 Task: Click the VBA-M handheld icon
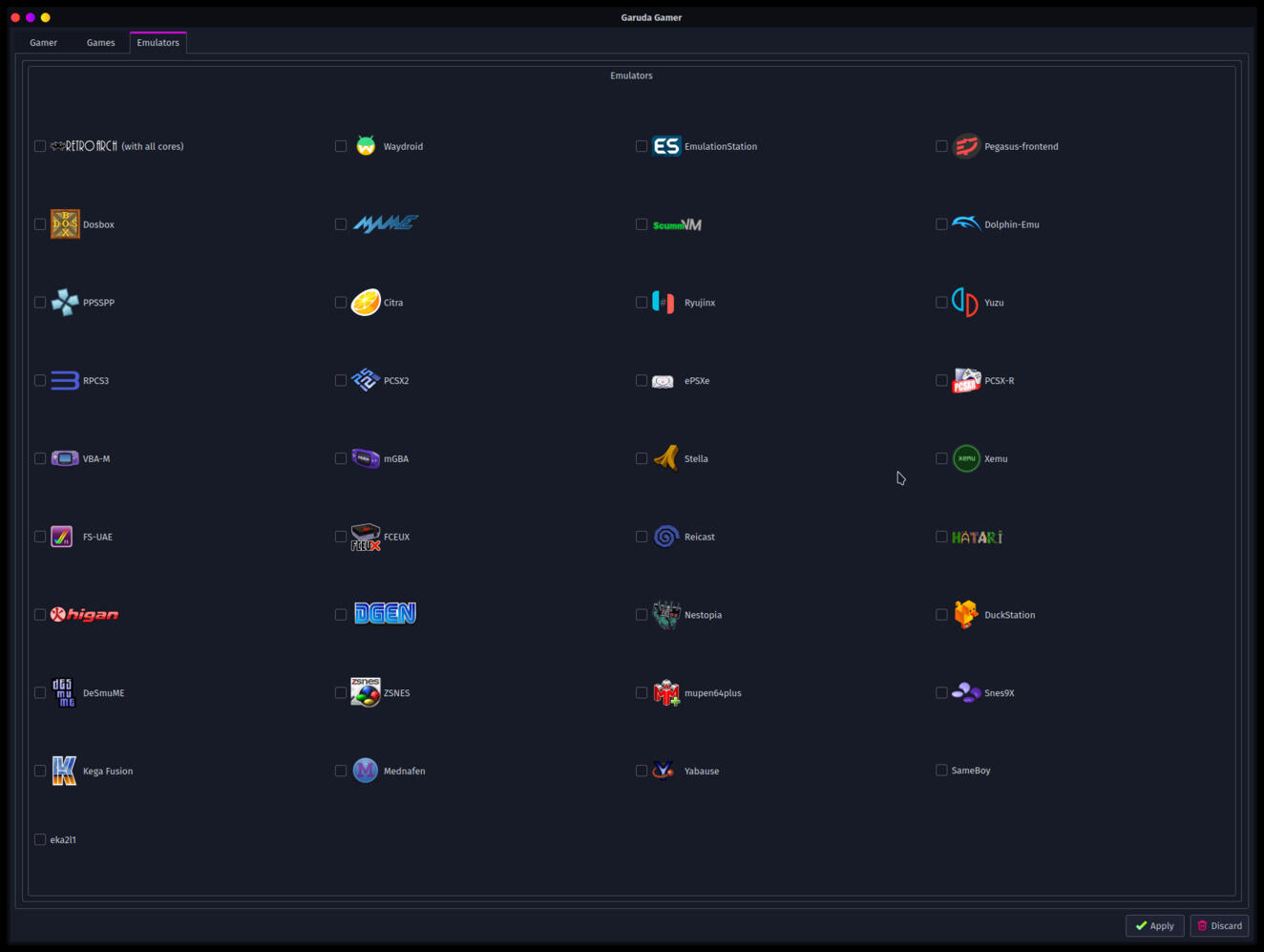(65, 458)
